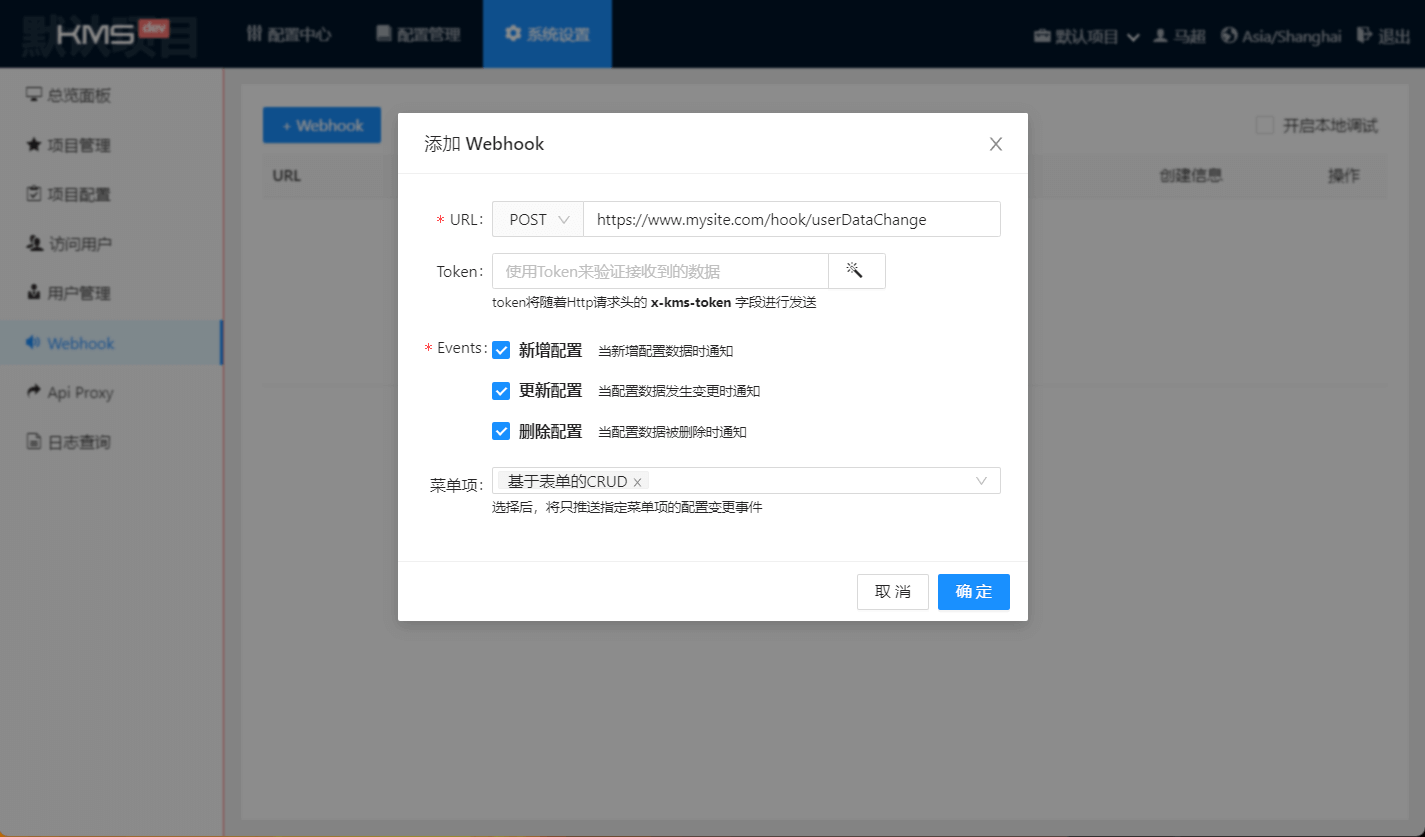This screenshot has width=1425, height=837.
Task: Open 总览面板 in the sidebar
Action: (x=79, y=95)
